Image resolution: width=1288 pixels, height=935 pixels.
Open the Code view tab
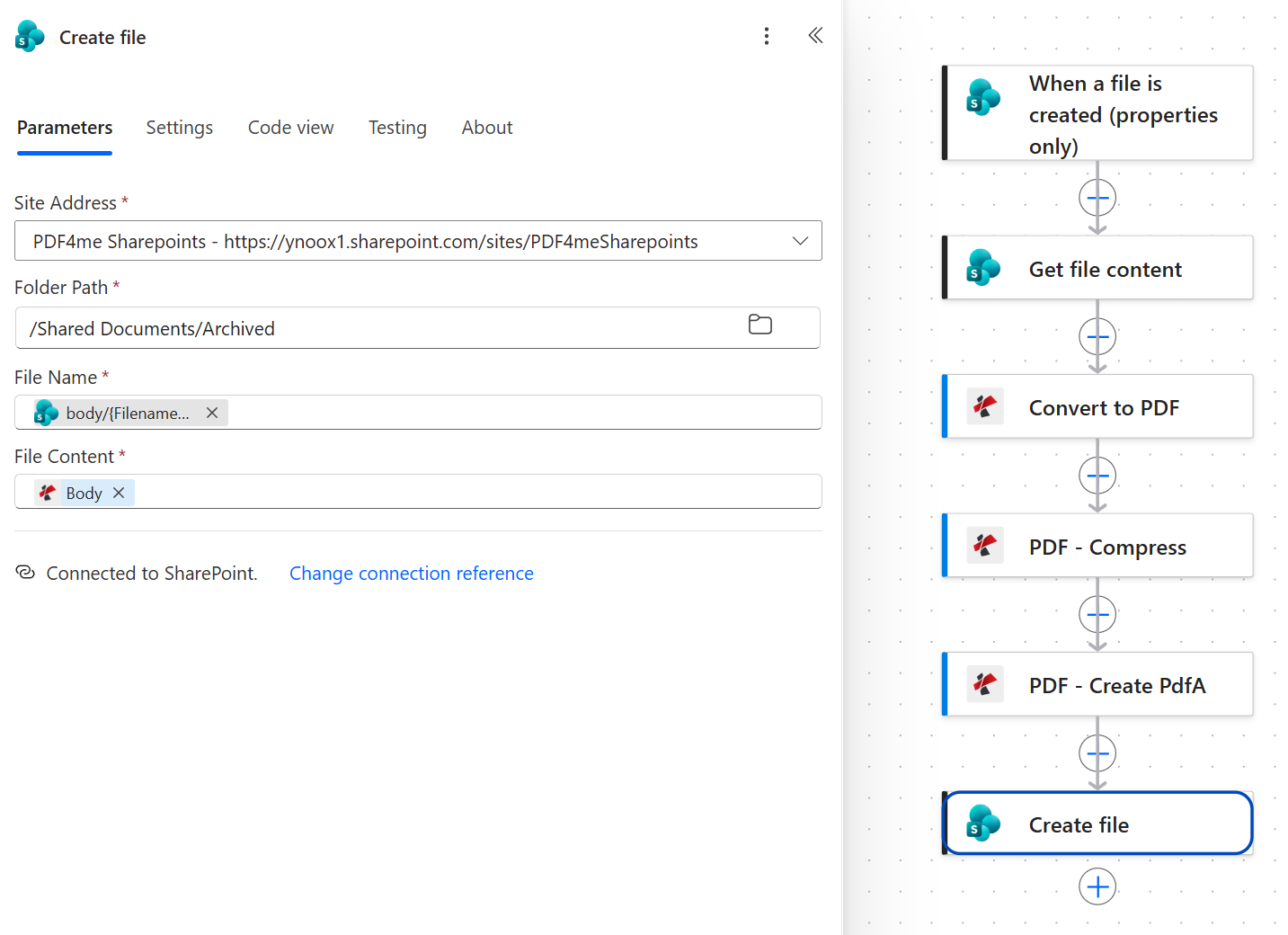pyautogui.click(x=290, y=128)
